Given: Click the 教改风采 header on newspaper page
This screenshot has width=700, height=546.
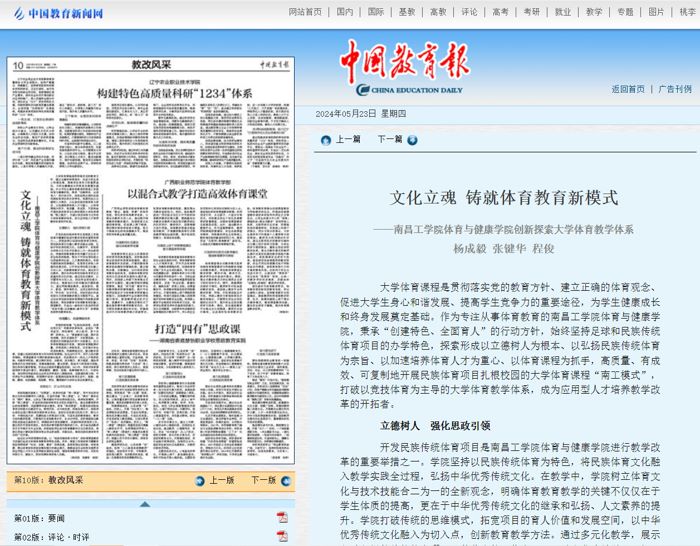Looking at the screenshot, I should [151, 65].
